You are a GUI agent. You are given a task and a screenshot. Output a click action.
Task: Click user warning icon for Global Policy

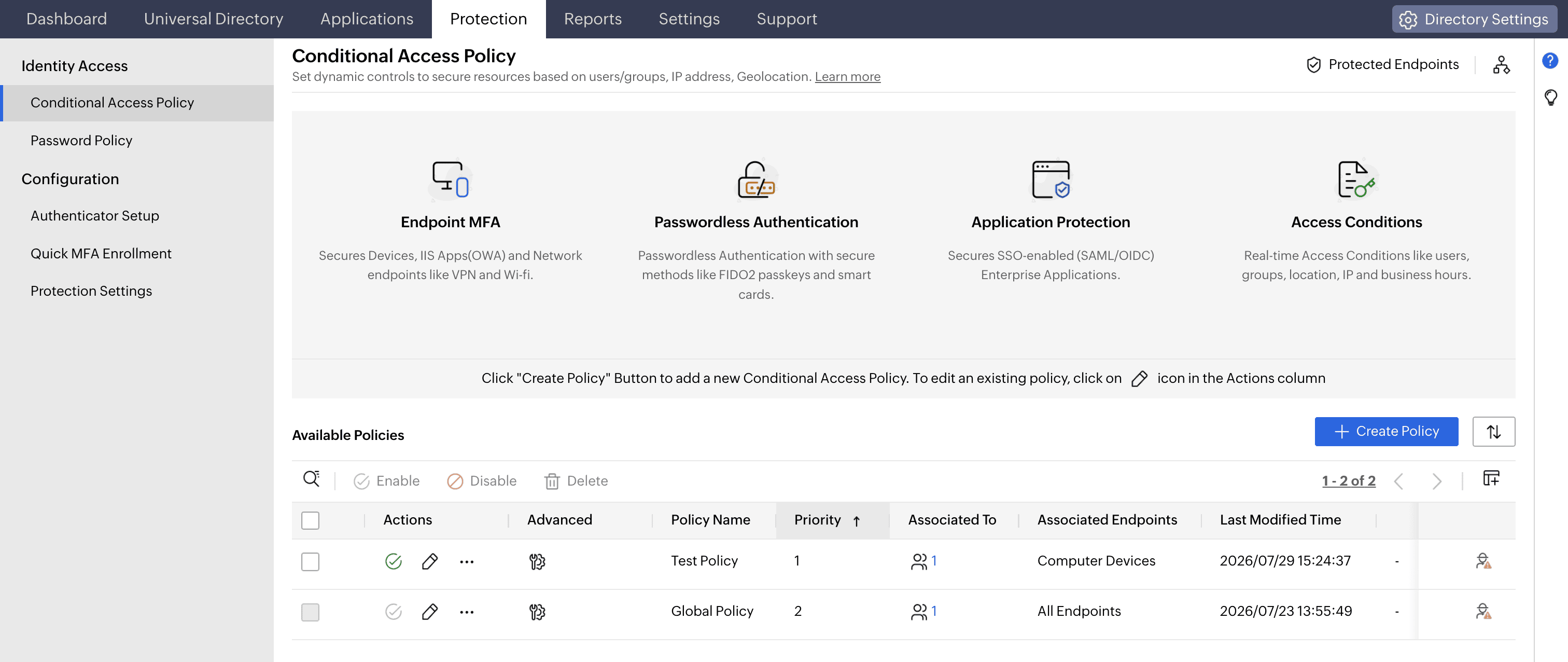[x=1483, y=611]
